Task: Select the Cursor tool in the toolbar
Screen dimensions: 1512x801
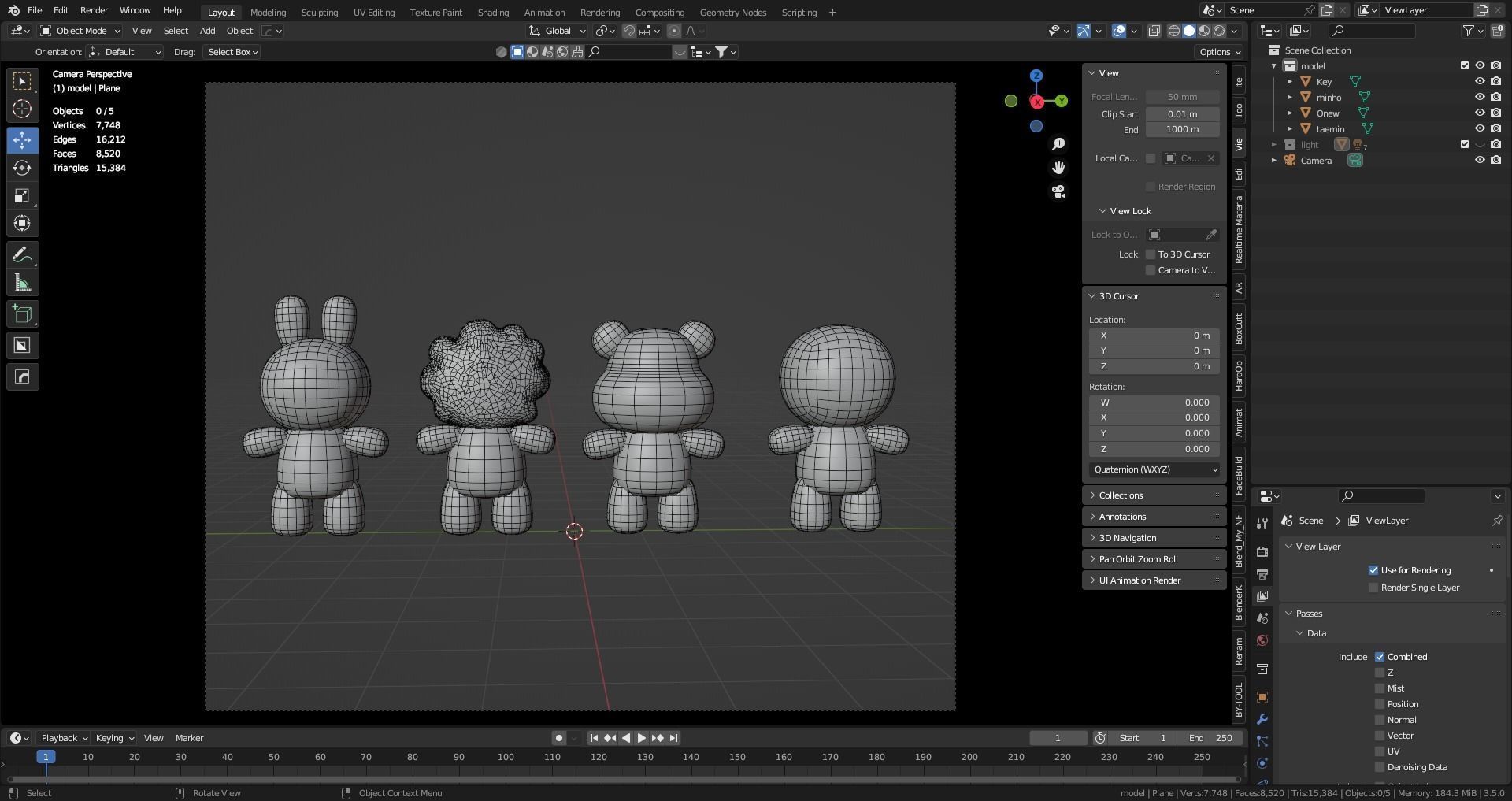Action: 22,109
